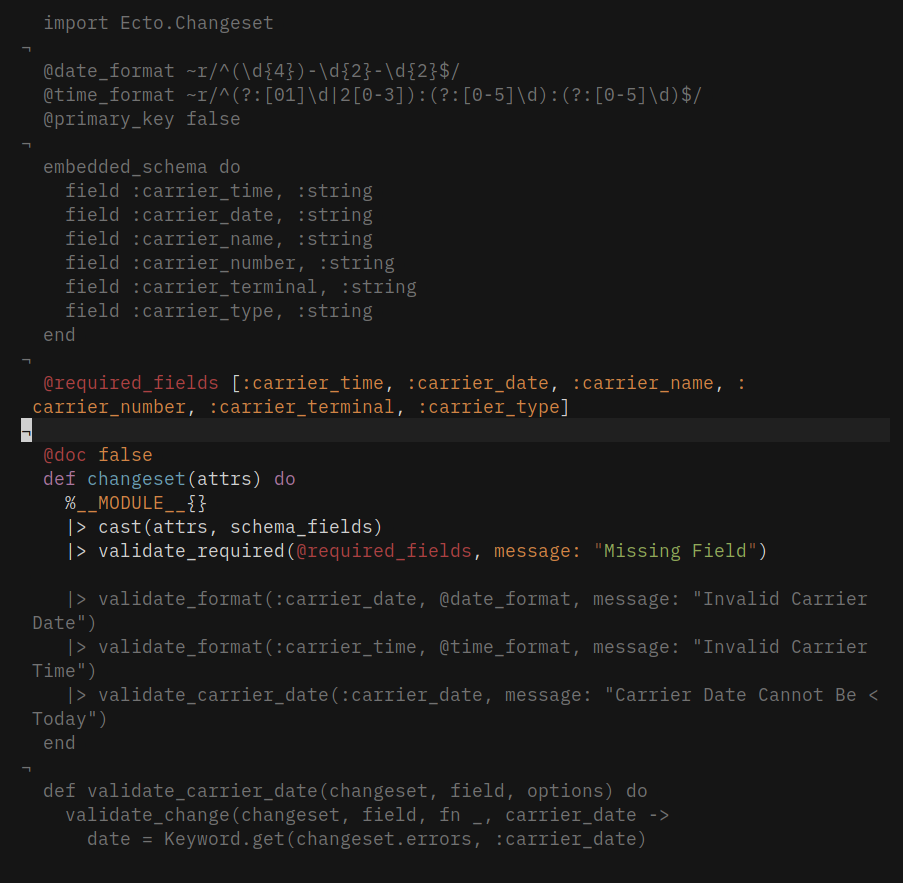
Task: Click the field :carrier_terminal declaration
Action: click(x=240, y=287)
